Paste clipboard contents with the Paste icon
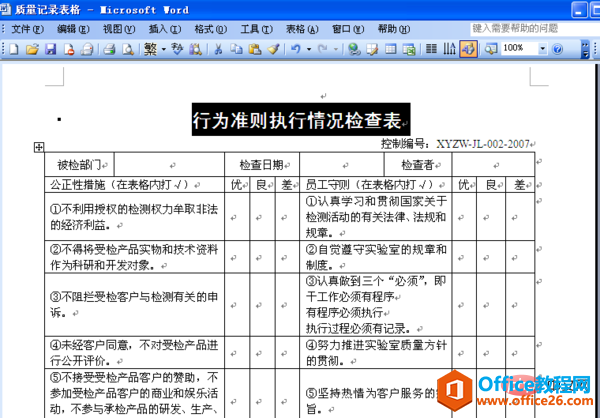Screen dimensions: 600x418 (x=254, y=49)
